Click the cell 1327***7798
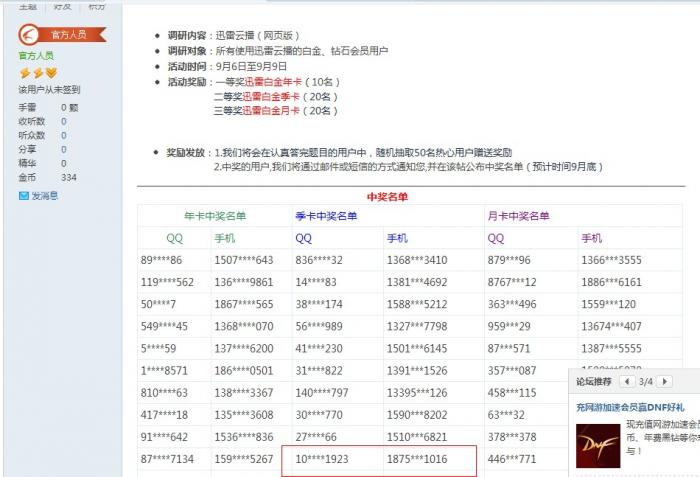This screenshot has height=477, width=700. pyautogui.click(x=417, y=326)
